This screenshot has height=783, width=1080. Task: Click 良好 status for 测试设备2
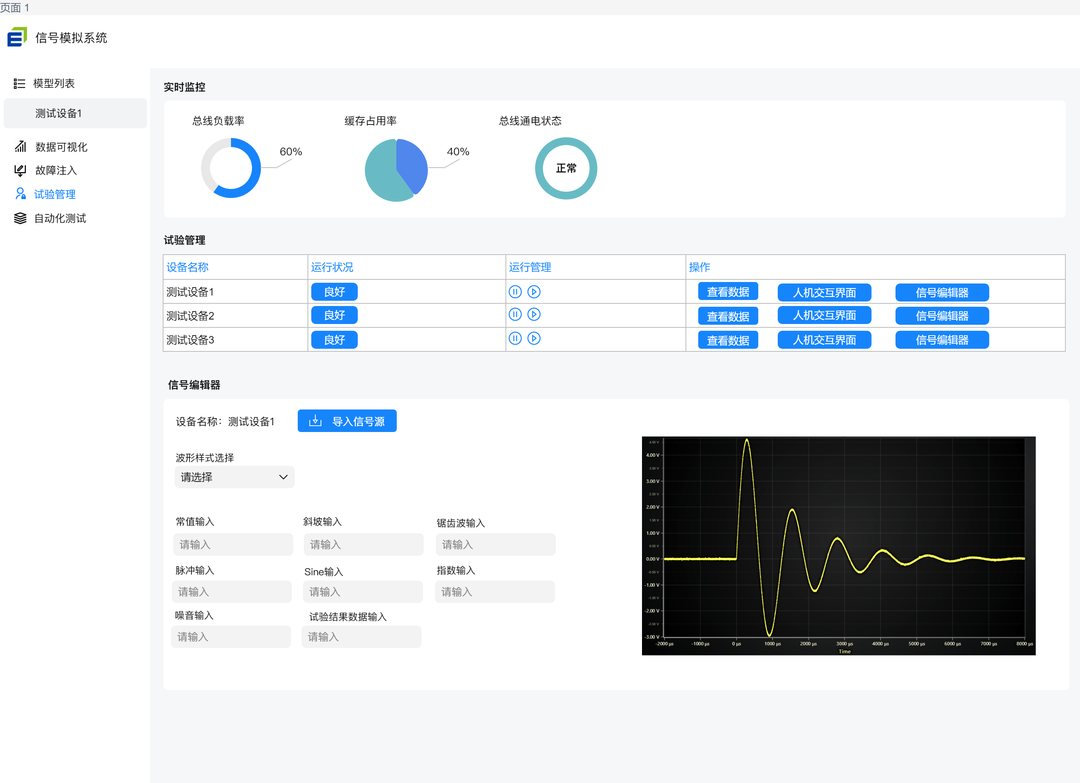[x=334, y=315]
